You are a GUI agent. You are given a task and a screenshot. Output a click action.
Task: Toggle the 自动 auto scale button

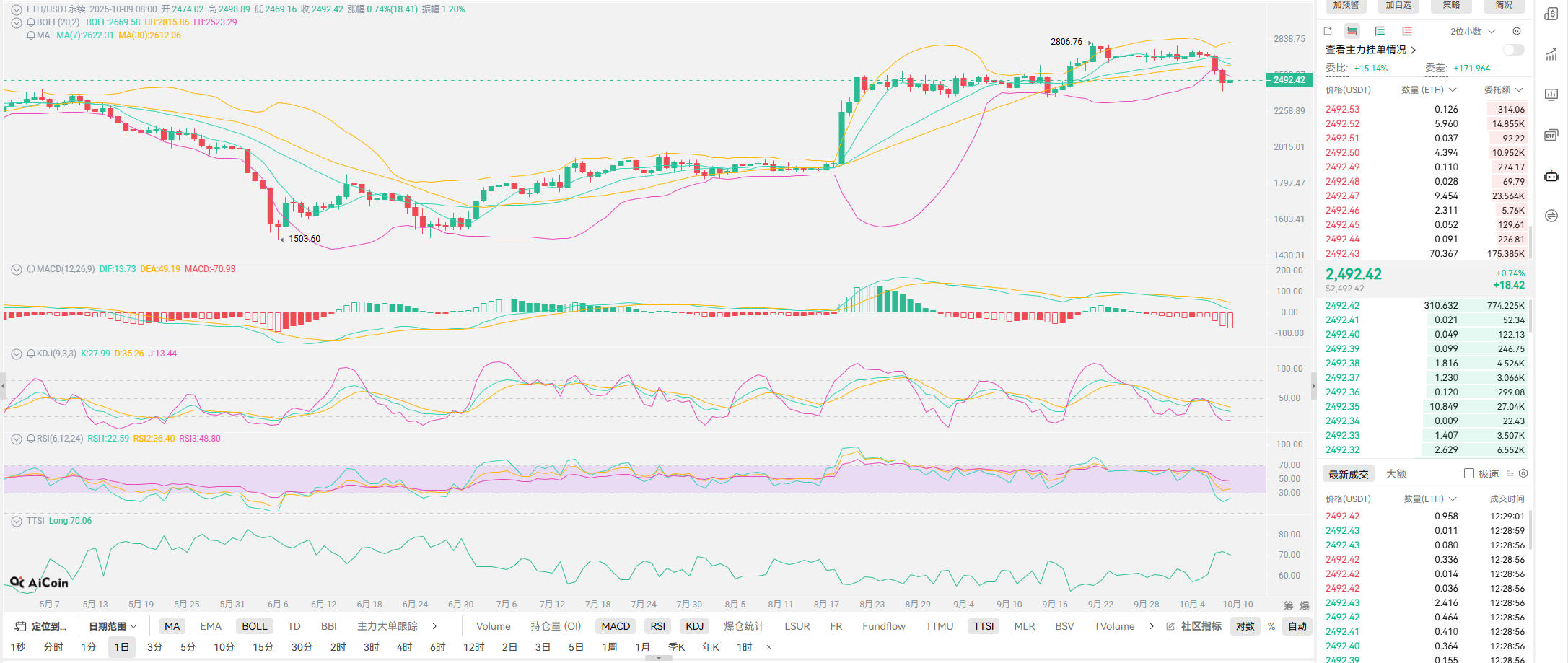[1297, 626]
